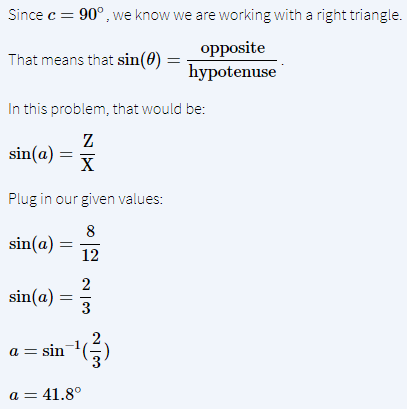Click the 2/3 fraction inside parentheses
Screen dimensions: 407x409
click(96, 350)
